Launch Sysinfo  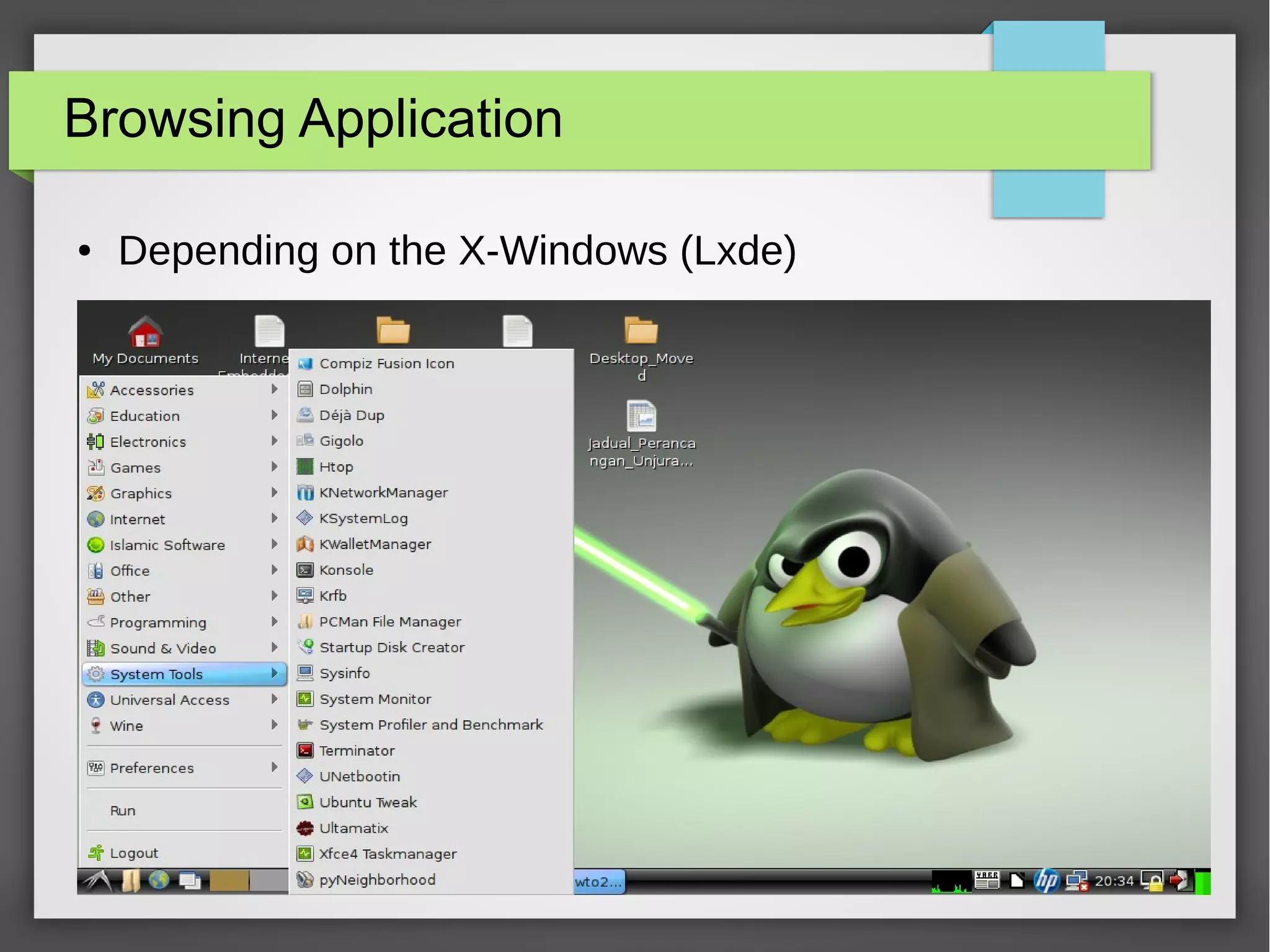click(431, 673)
